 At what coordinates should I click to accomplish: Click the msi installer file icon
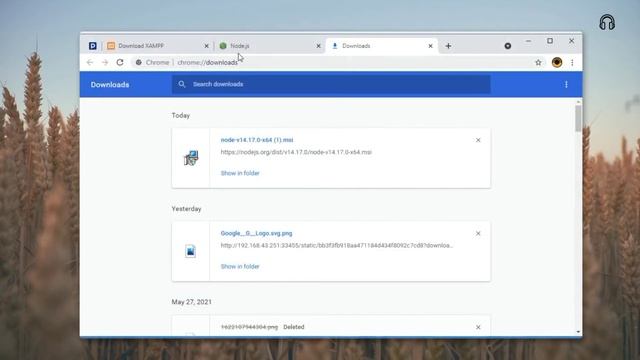click(191, 158)
